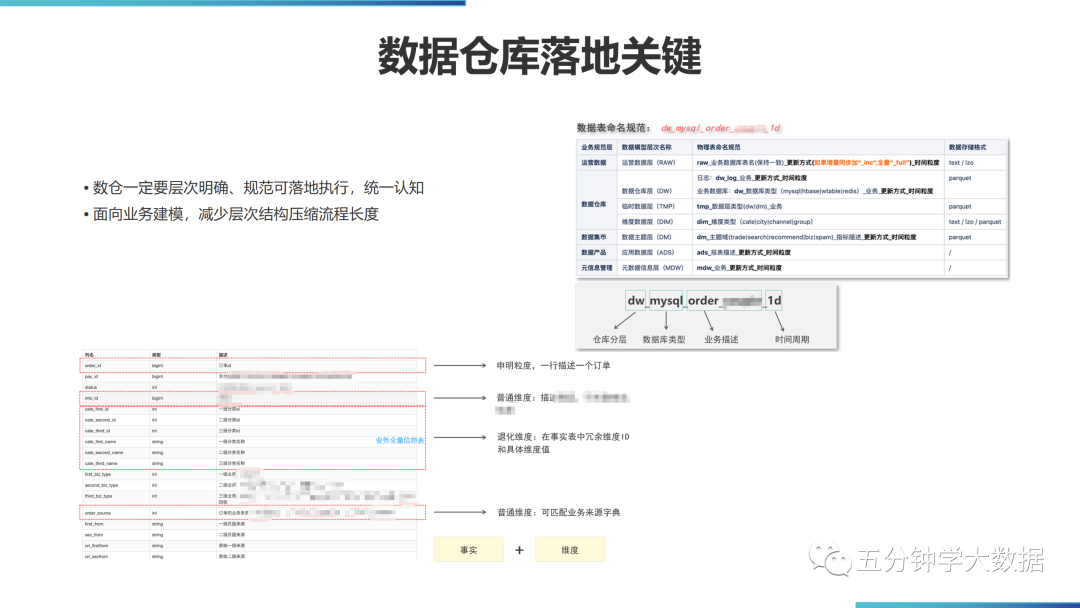Select the mysql box in the naming diagram

tap(666, 300)
